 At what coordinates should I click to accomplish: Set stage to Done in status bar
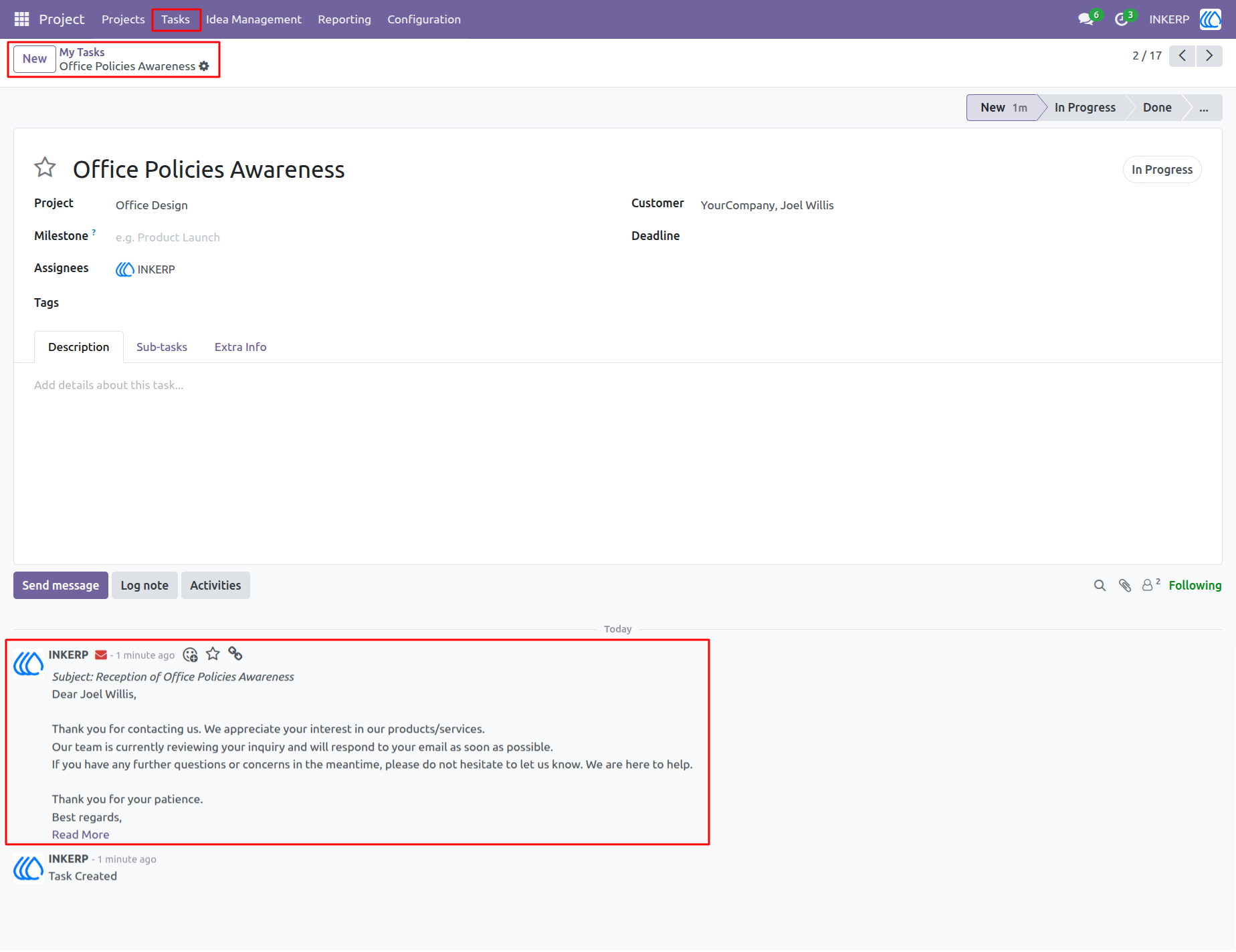point(1157,108)
